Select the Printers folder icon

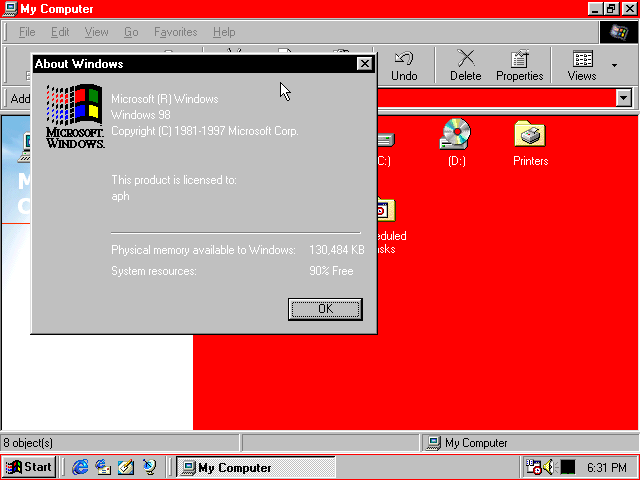530,143
